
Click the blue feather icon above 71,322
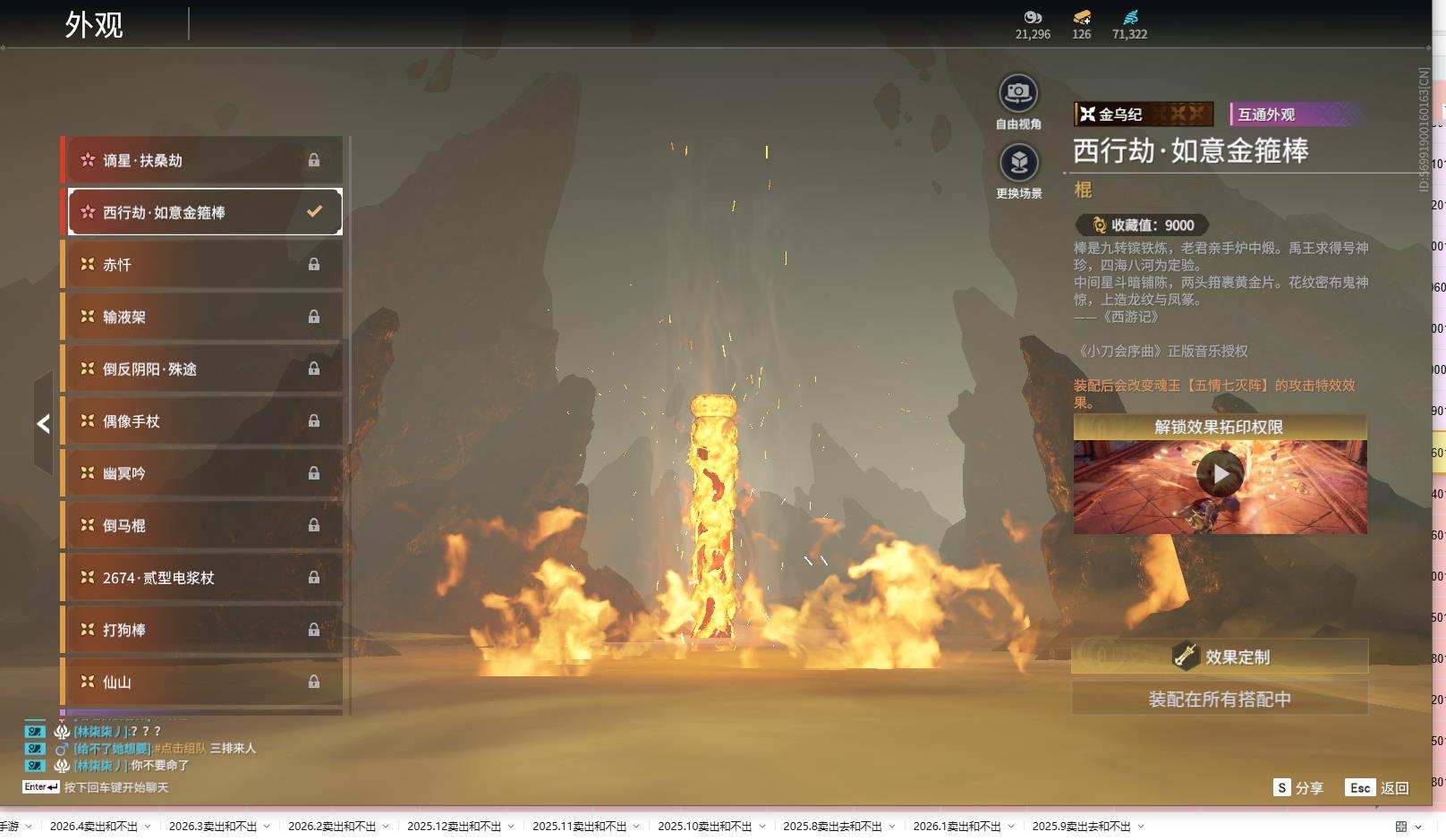point(1130,17)
